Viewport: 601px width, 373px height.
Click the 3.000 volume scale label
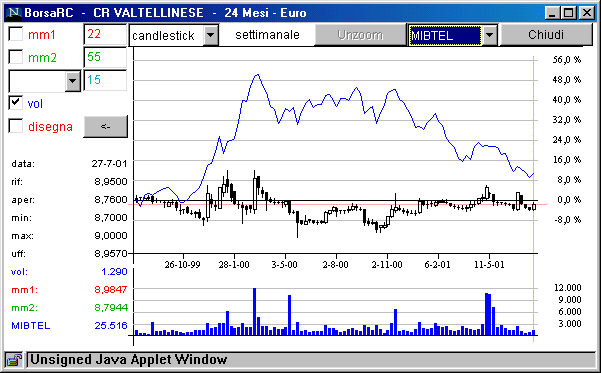click(570, 324)
